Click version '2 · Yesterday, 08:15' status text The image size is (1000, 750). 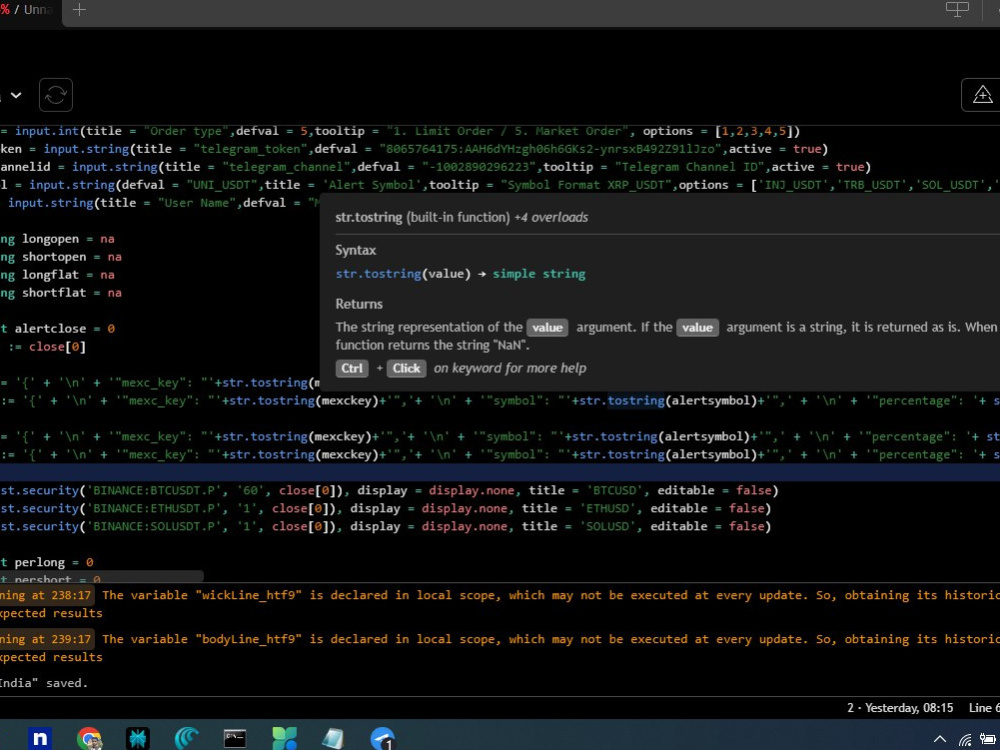tap(900, 708)
